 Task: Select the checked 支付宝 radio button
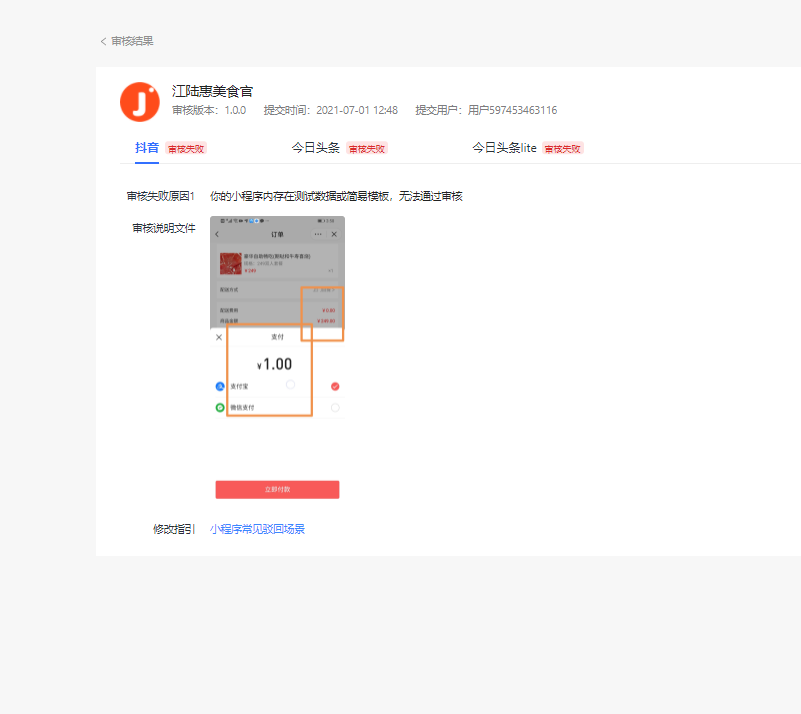click(x=335, y=386)
